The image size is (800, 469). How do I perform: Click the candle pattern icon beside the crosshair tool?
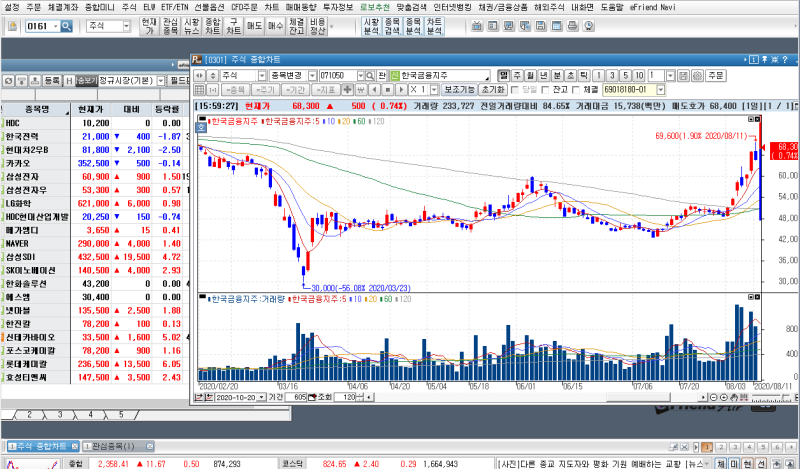click(361, 90)
